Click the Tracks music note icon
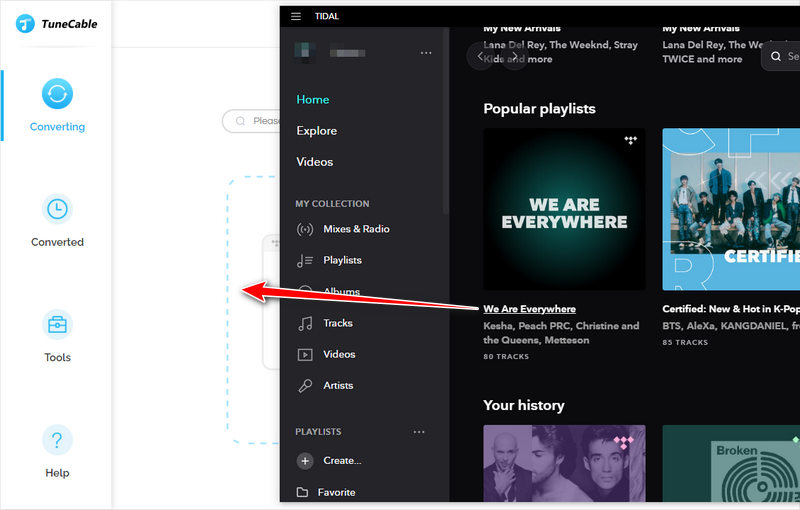The height and width of the screenshot is (510, 800). click(x=305, y=323)
